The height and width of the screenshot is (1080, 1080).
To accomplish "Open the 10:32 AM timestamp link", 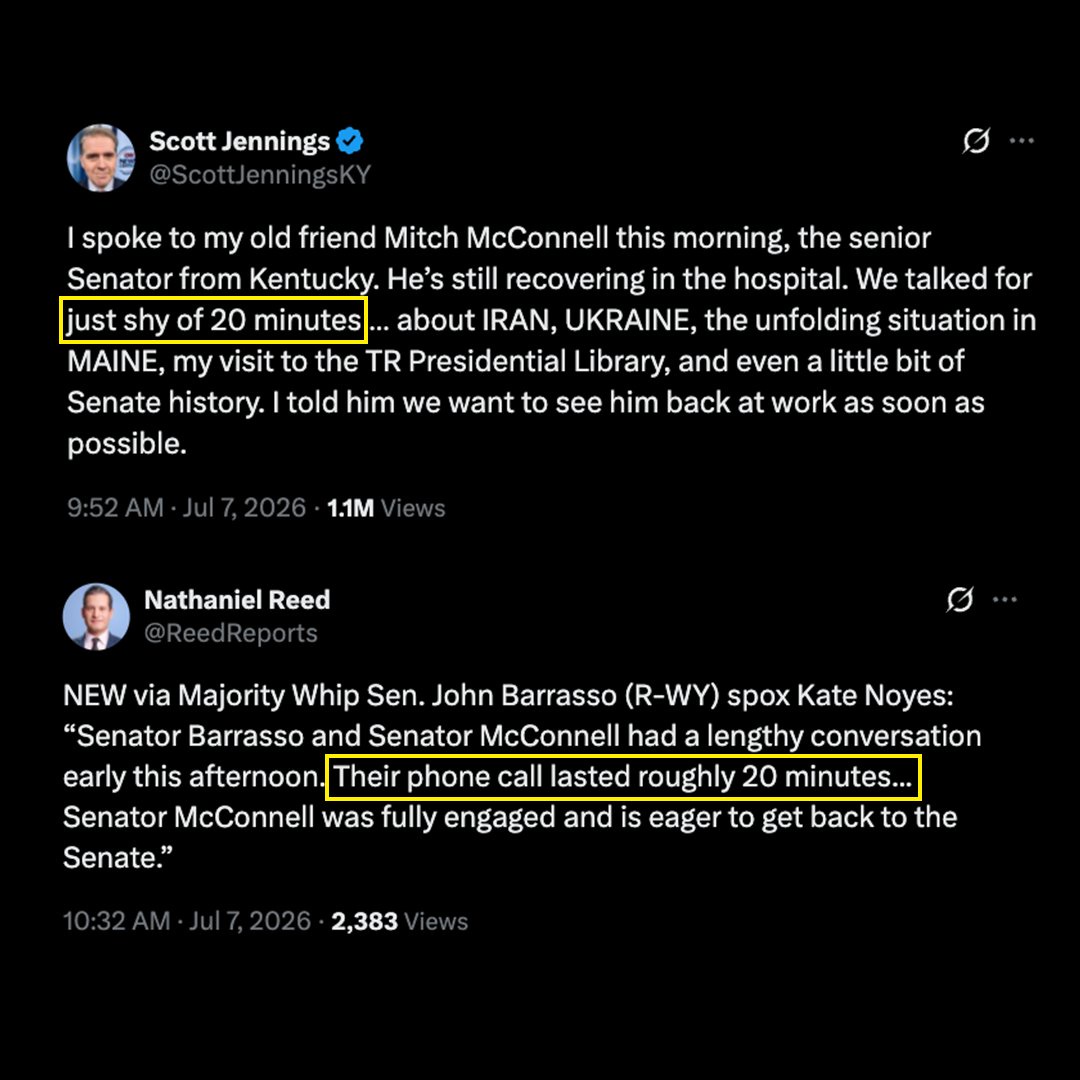I will (116, 922).
